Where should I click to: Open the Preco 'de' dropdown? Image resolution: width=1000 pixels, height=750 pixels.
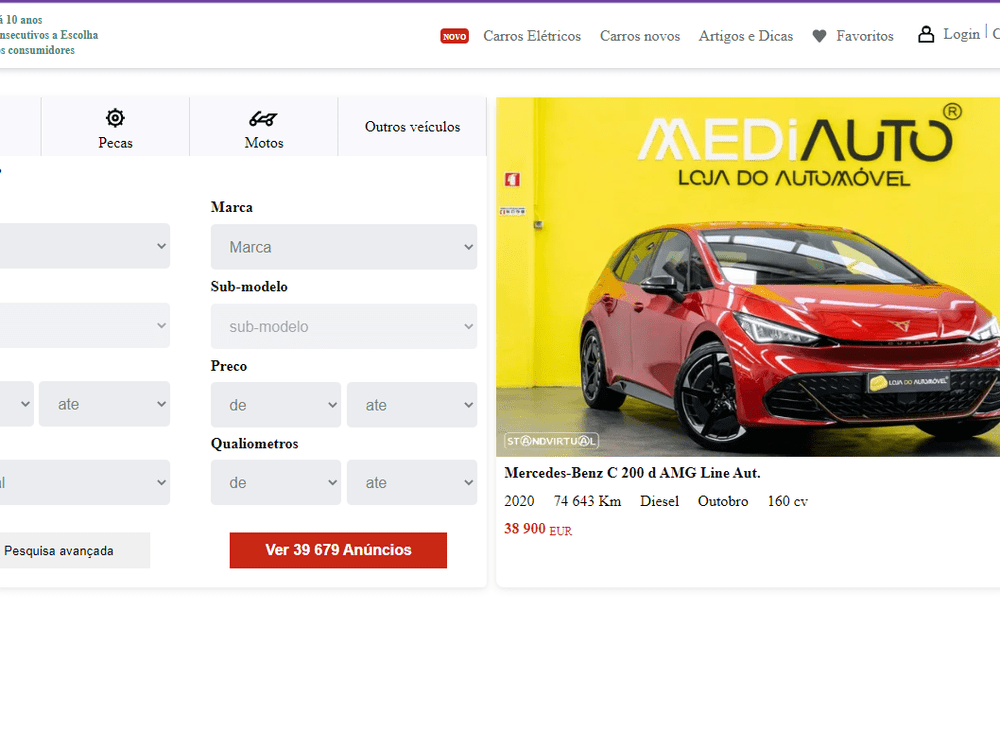276,405
